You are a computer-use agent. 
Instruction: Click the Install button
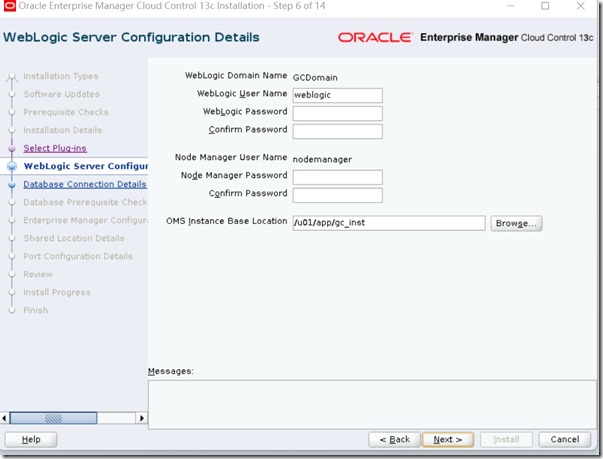[506, 439]
